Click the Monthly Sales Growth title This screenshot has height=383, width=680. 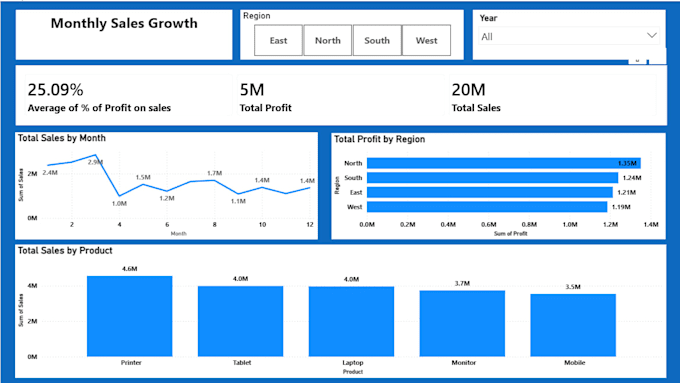pos(124,23)
